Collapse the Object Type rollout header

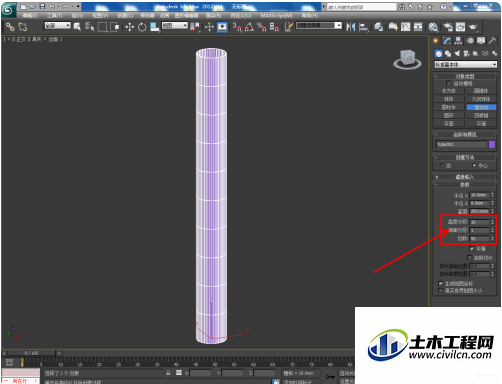(465, 76)
